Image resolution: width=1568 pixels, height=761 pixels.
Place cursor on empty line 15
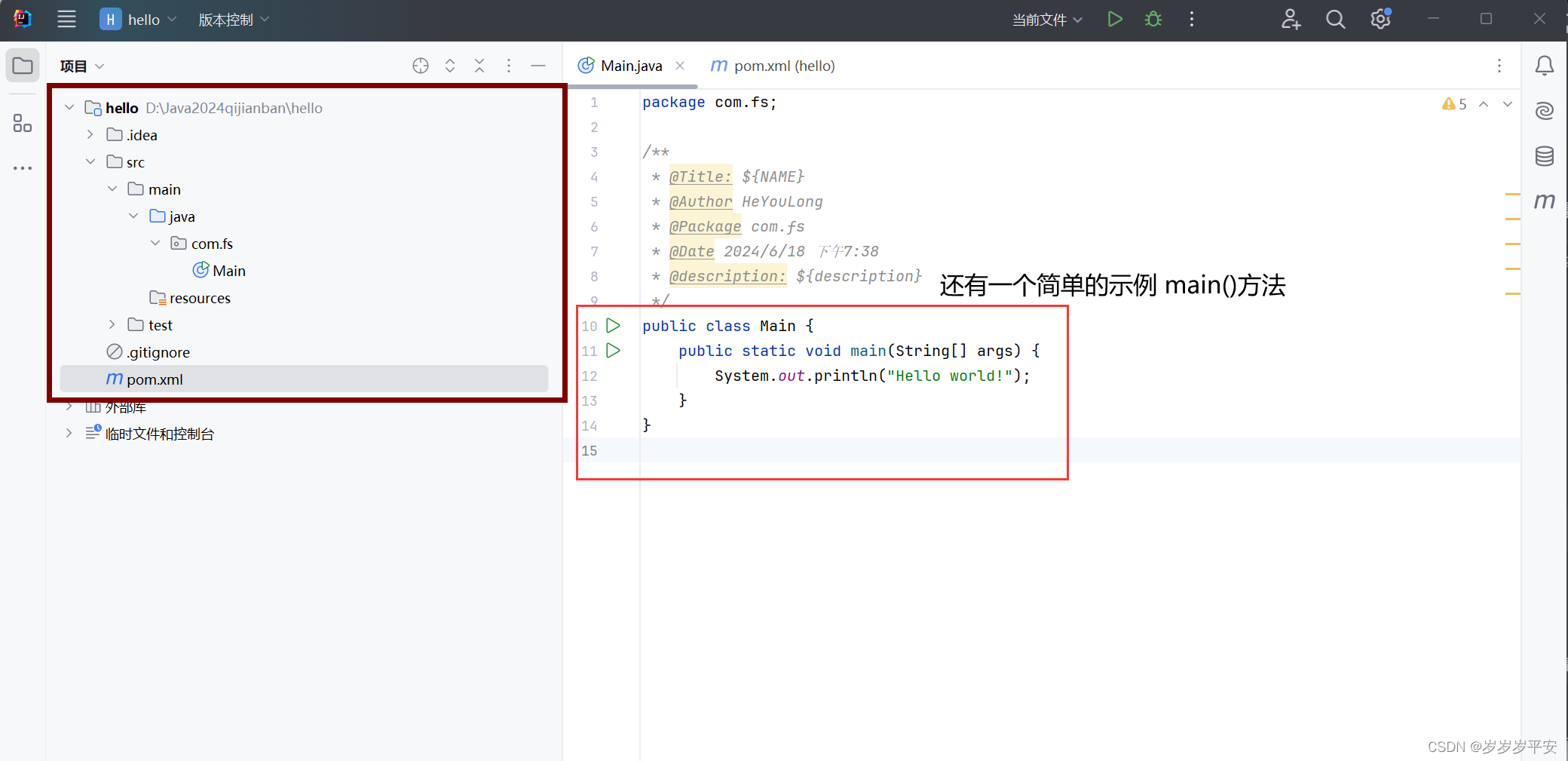1080,450
